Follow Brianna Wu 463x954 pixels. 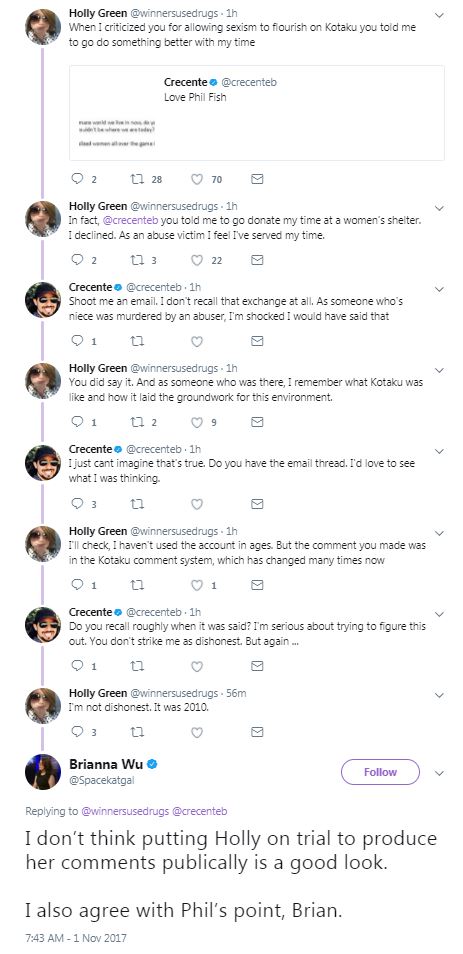pos(380,772)
